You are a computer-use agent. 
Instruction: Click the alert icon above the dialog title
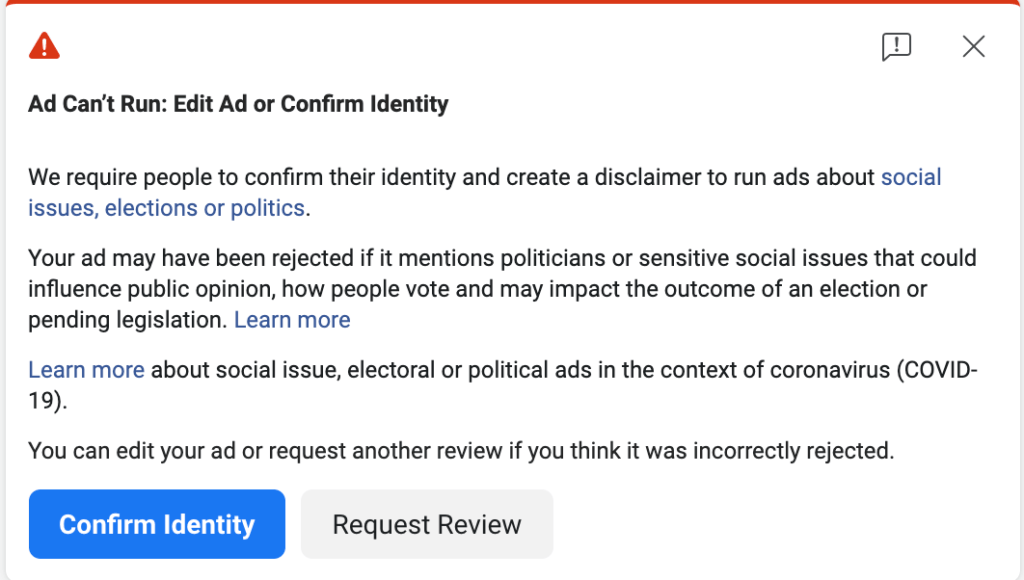pos(44,45)
